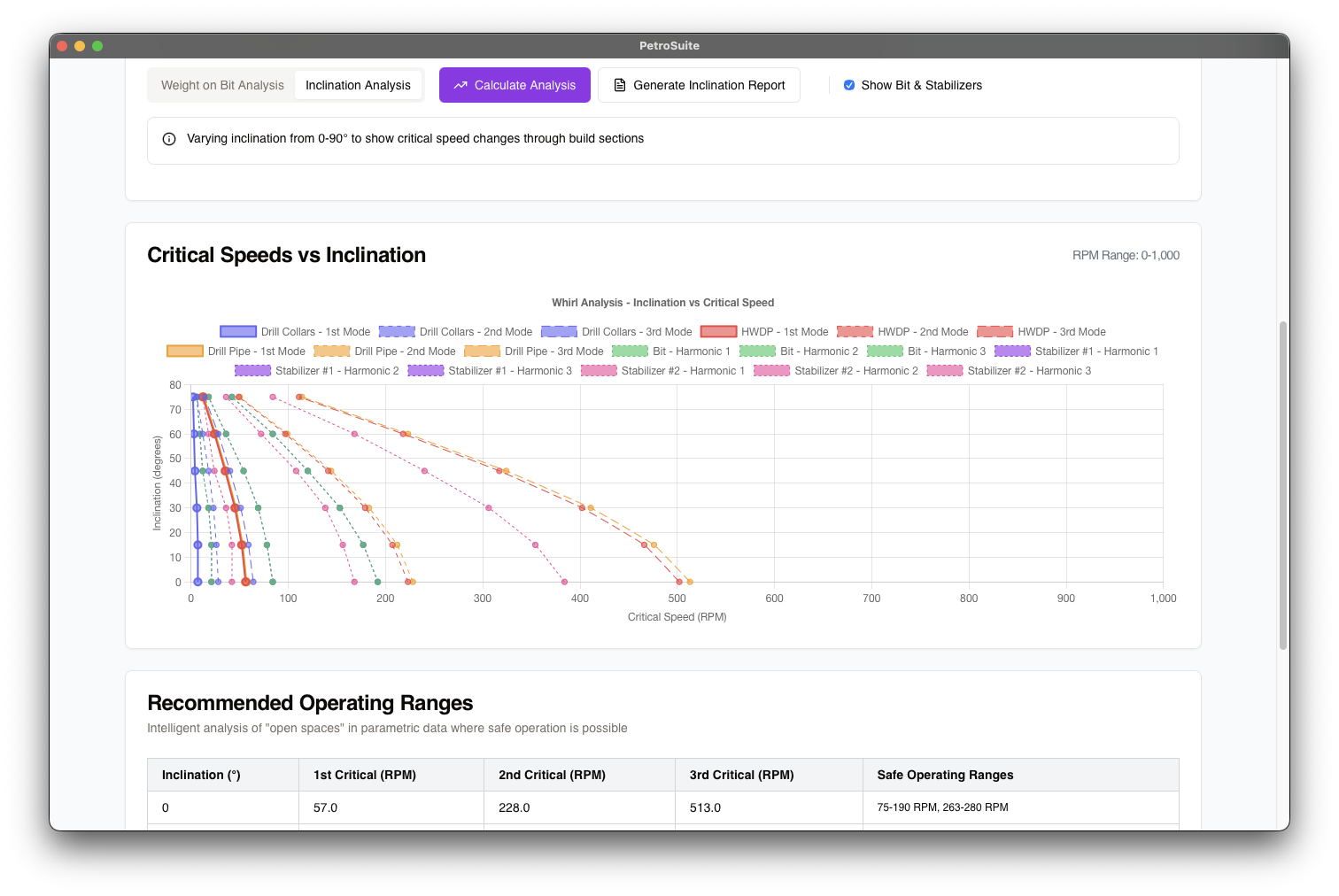Screen dimensions: 1339x896
Task: Click the blue 'Drill Collars - 2nd Mode' color swatch
Action: coord(396,331)
